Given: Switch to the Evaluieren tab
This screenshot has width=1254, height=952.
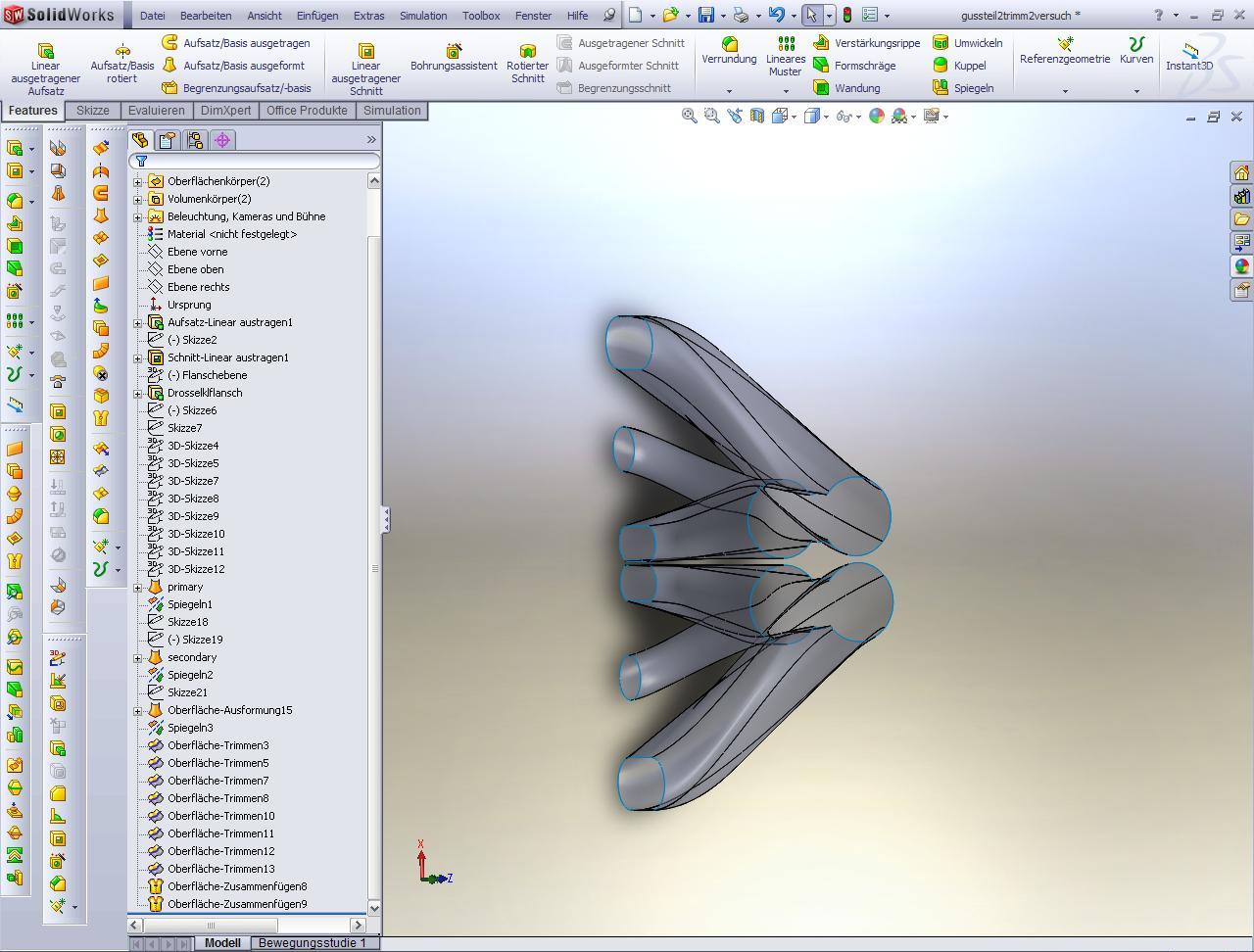Looking at the screenshot, I should pos(156,111).
